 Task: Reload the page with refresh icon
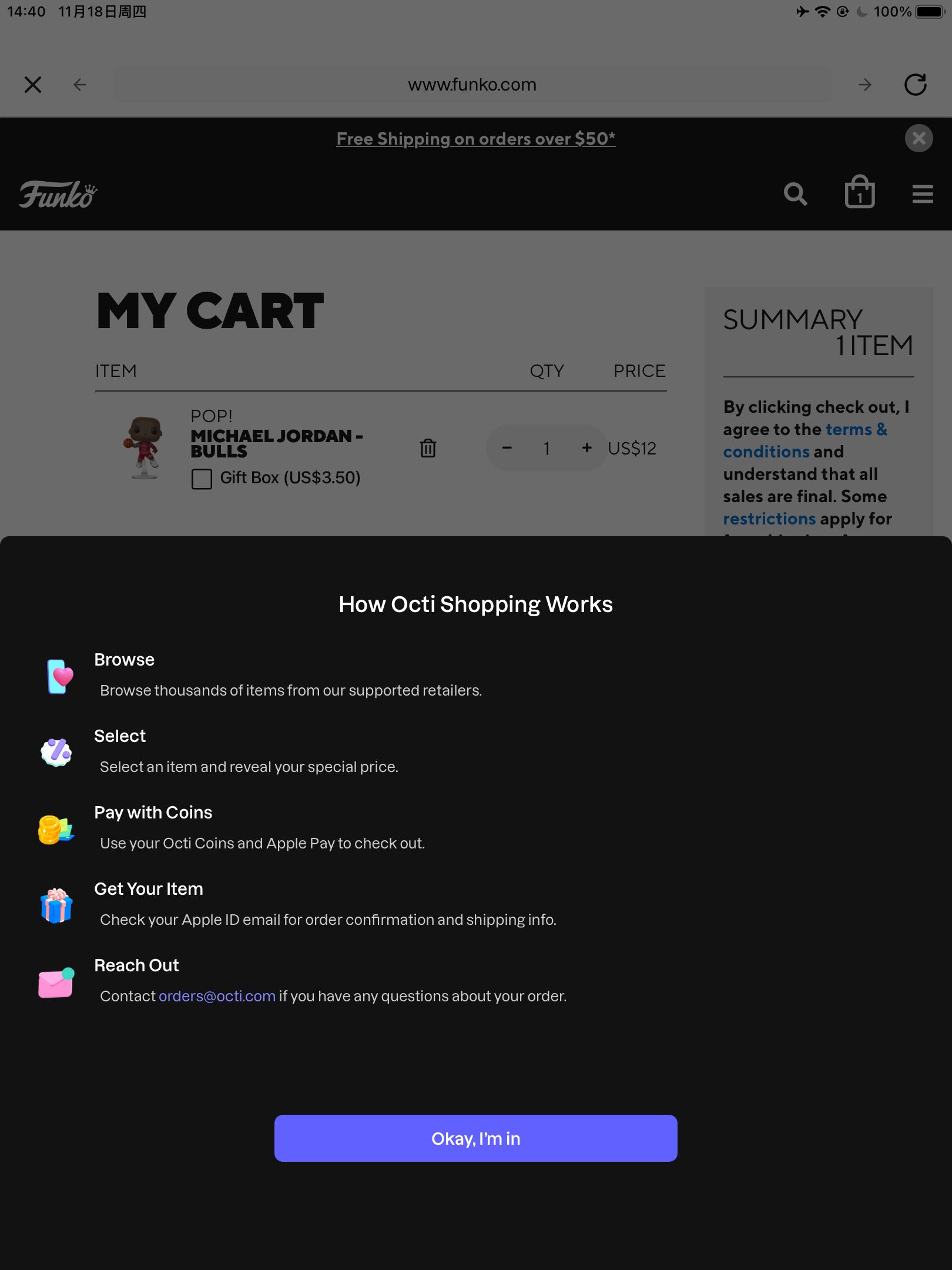pos(915,85)
